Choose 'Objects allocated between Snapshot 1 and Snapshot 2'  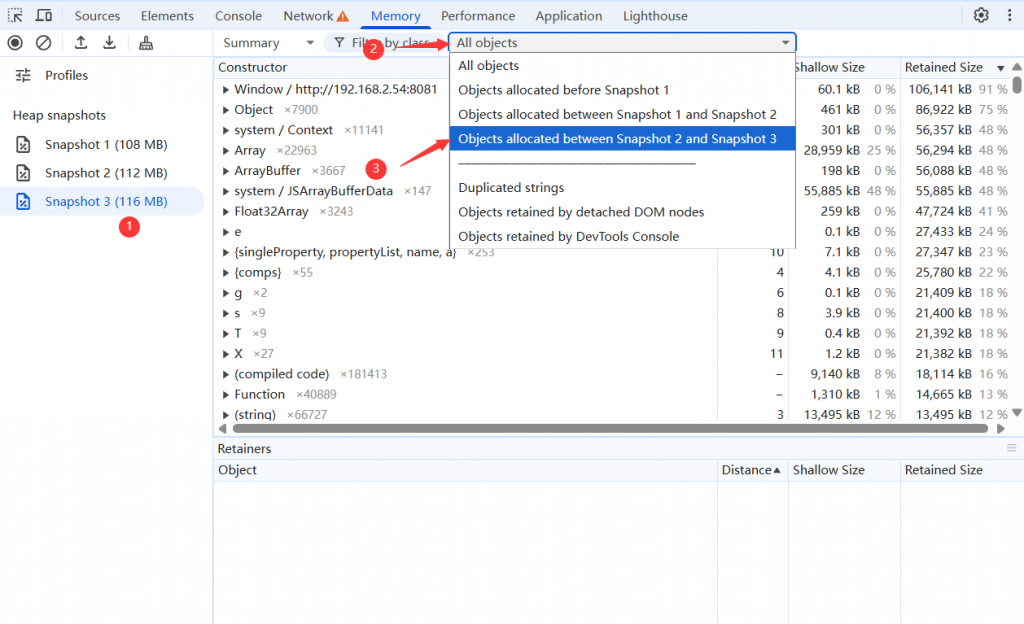(x=617, y=114)
